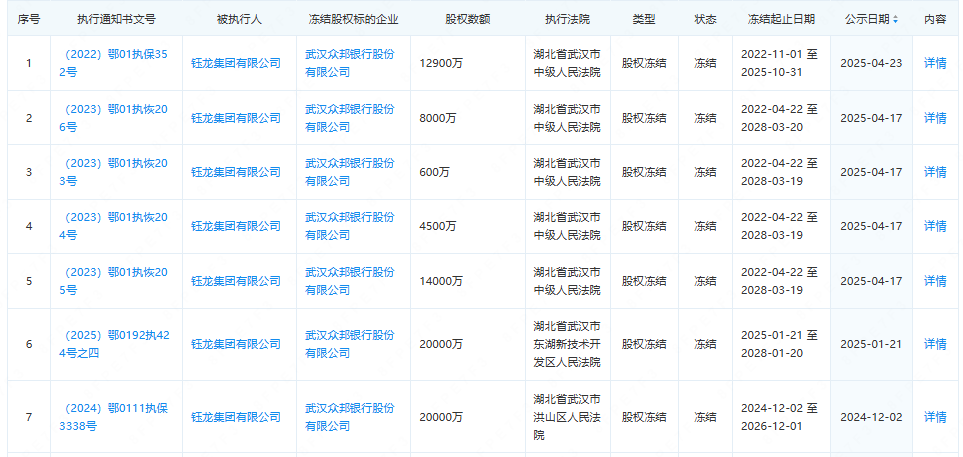Click the 冻结股权标的企业 column header

coord(354,20)
